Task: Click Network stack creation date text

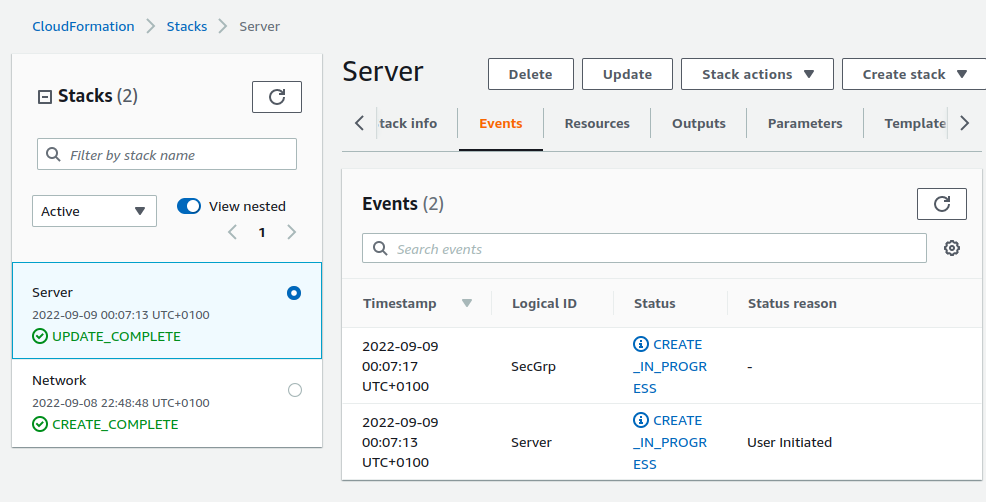Action: coord(121,403)
